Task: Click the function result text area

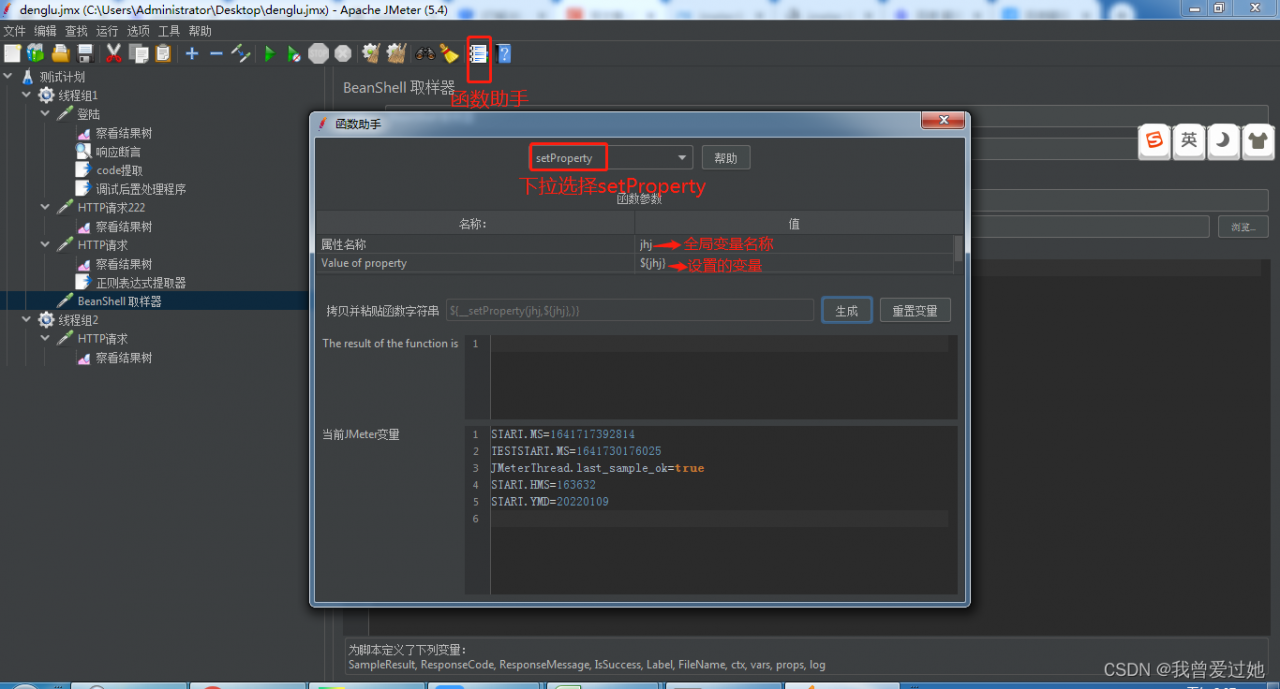Action: (723, 377)
